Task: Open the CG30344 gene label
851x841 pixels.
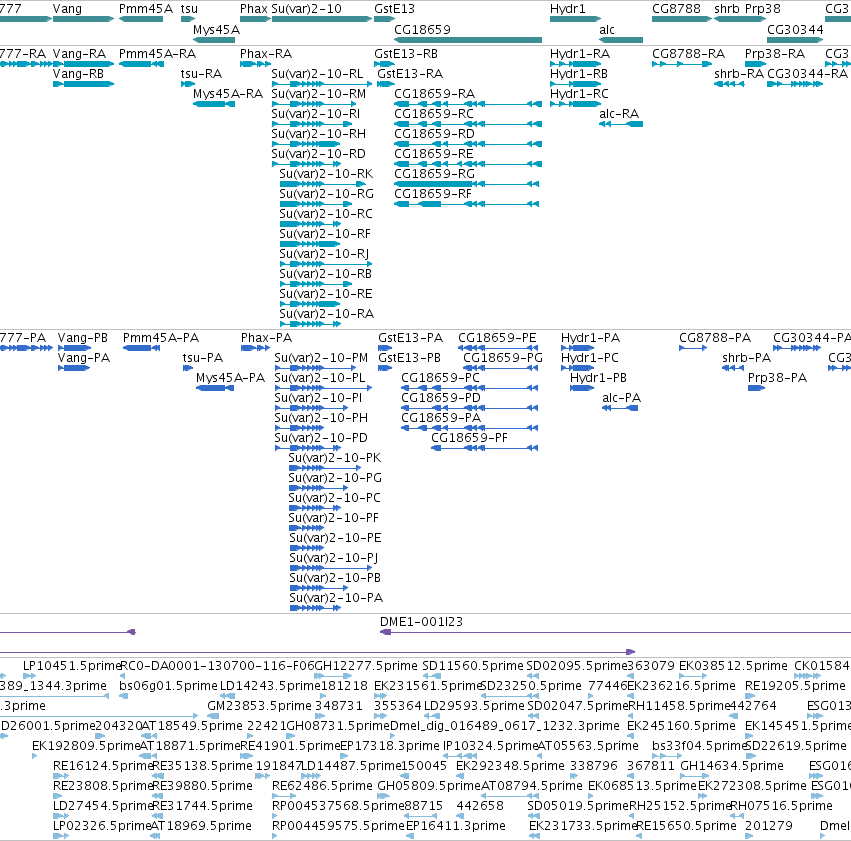Action: (795, 30)
